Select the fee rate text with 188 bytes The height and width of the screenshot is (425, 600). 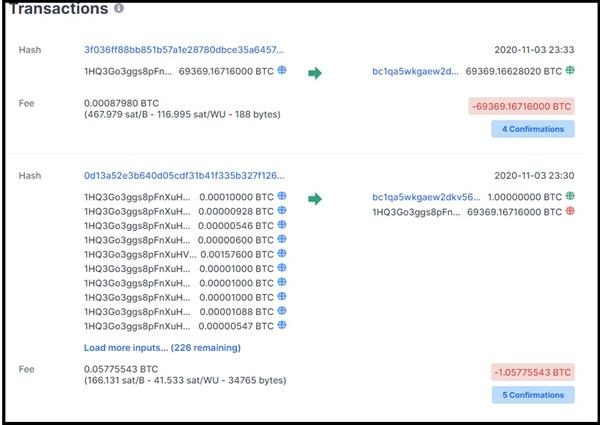(x=182, y=114)
